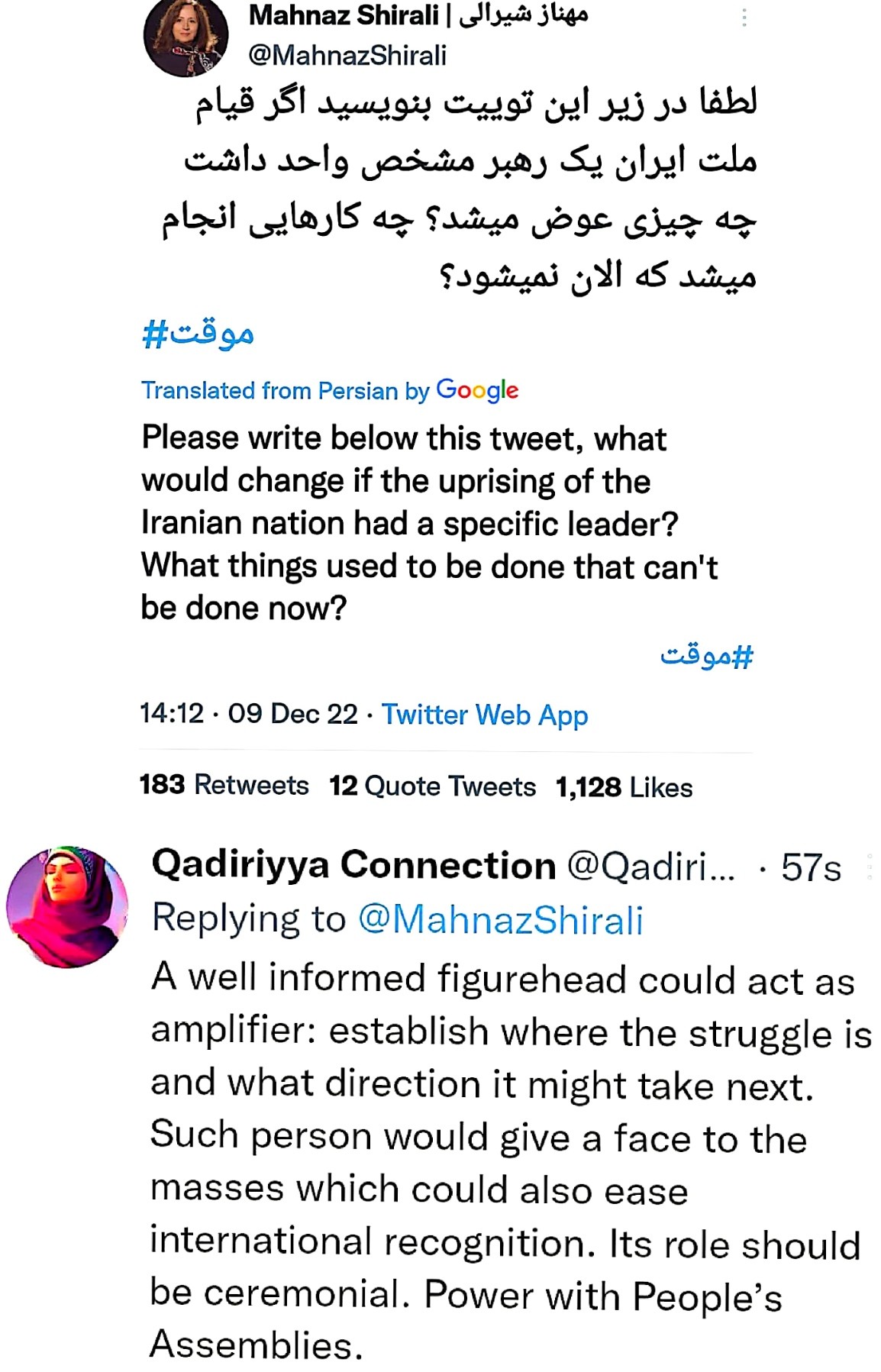The height and width of the screenshot is (1372, 881).
Task: Click the 57s timestamp on the reply
Action: (x=811, y=868)
